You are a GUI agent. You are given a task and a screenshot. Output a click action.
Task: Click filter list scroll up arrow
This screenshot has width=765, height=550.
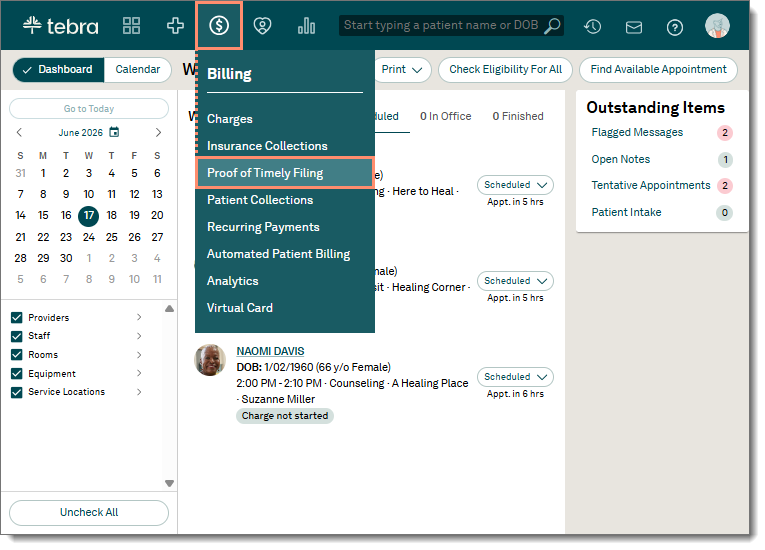click(x=169, y=308)
